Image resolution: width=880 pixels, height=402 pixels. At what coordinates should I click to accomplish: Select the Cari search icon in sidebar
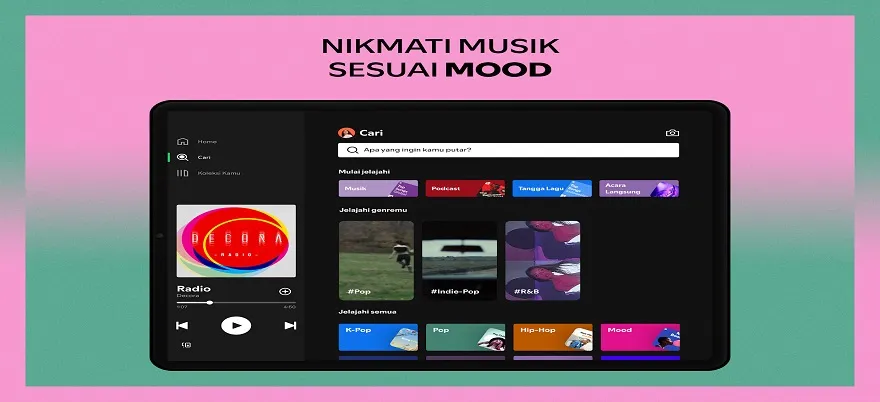[182, 157]
